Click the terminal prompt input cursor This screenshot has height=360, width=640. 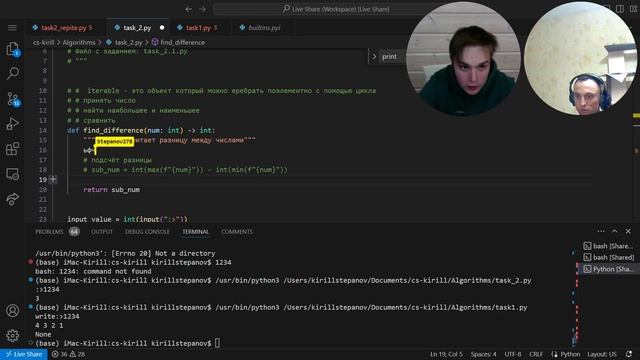tap(218, 343)
